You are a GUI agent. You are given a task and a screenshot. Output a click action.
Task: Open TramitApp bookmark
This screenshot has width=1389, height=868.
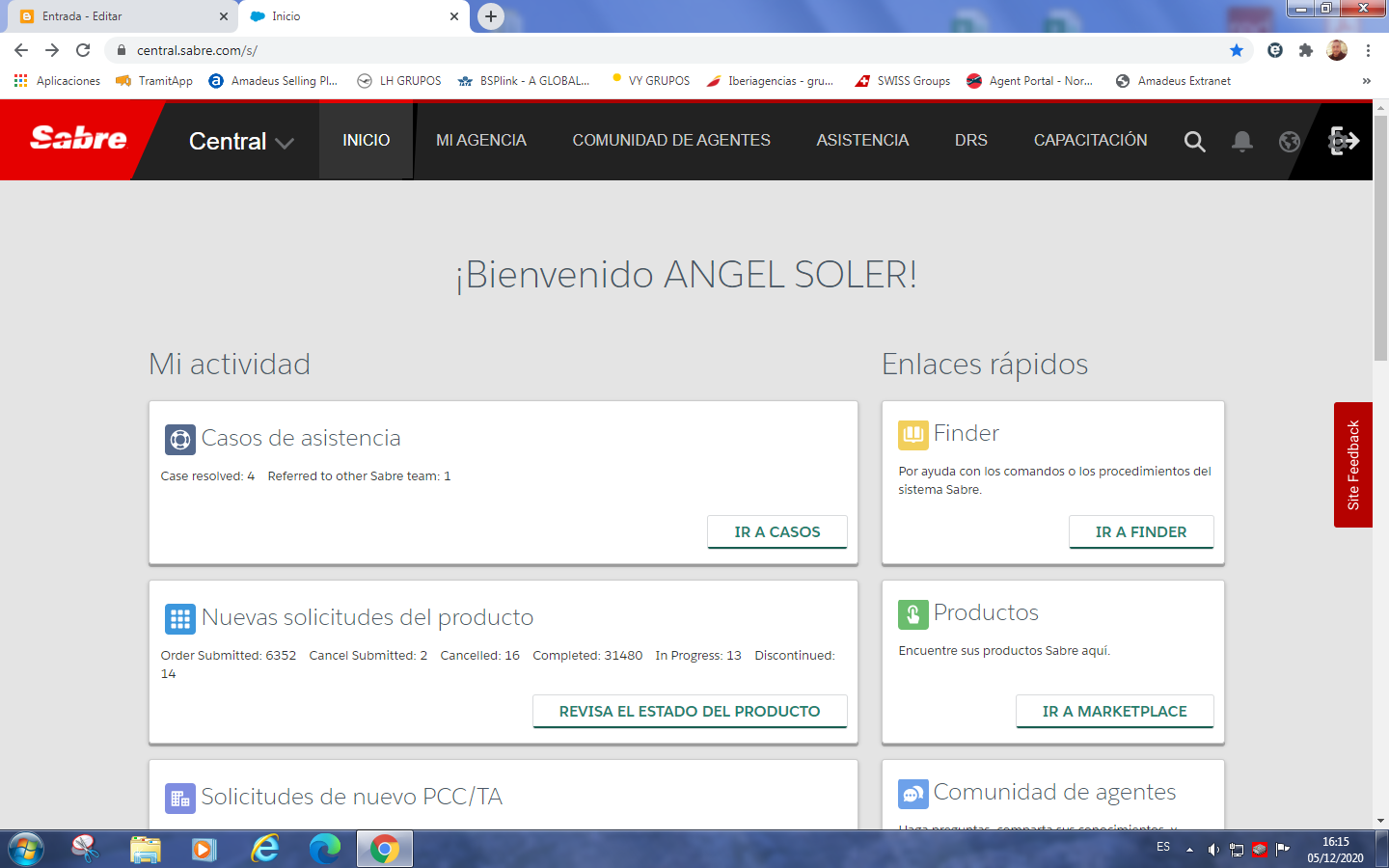154,81
